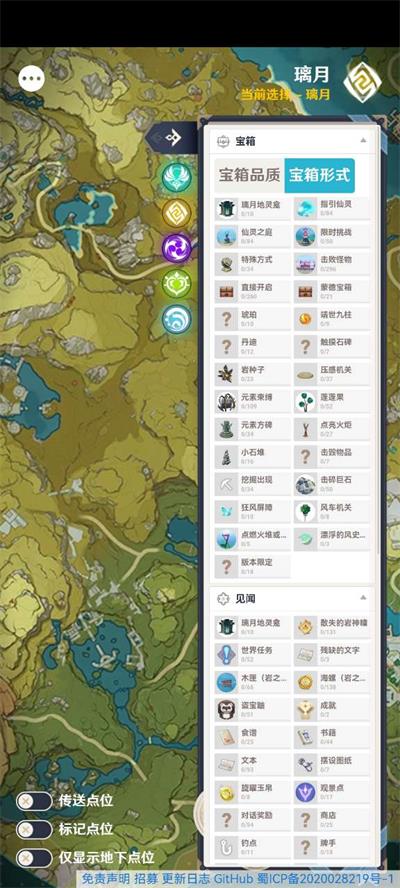Click the 璃月 Geo emblem icon

[x=362, y=83]
